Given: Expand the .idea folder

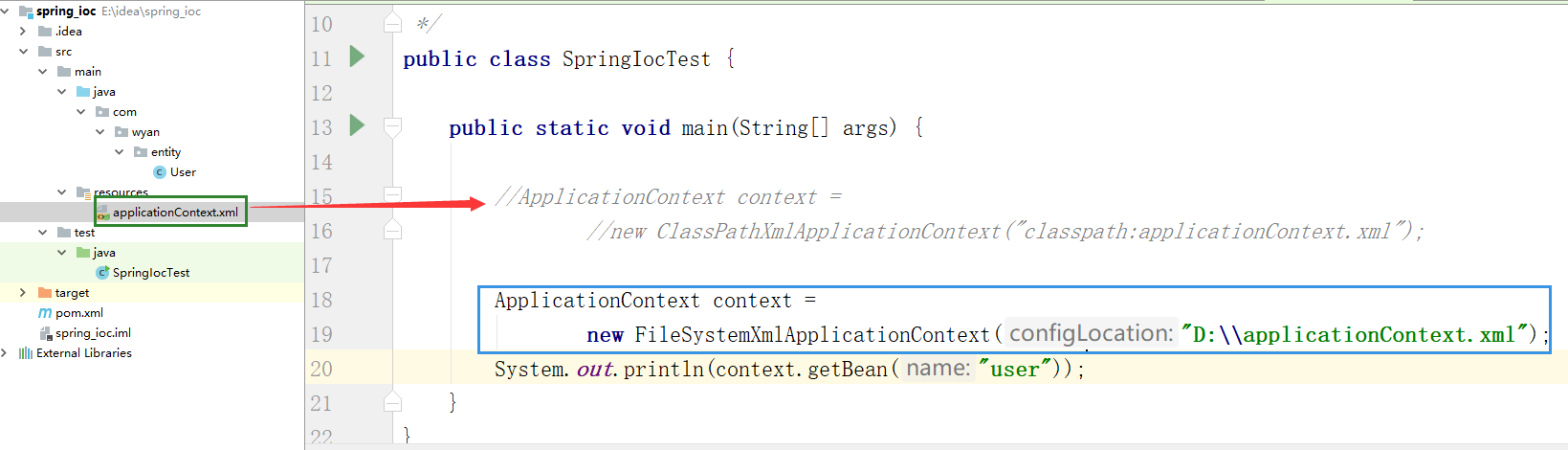Looking at the screenshot, I should point(24,32).
